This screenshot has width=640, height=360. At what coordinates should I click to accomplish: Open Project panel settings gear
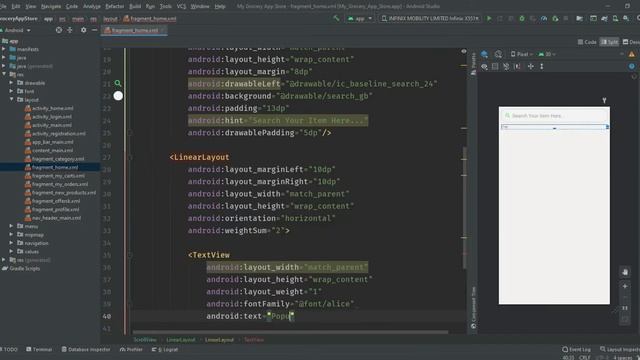pyautogui.click(x=84, y=30)
